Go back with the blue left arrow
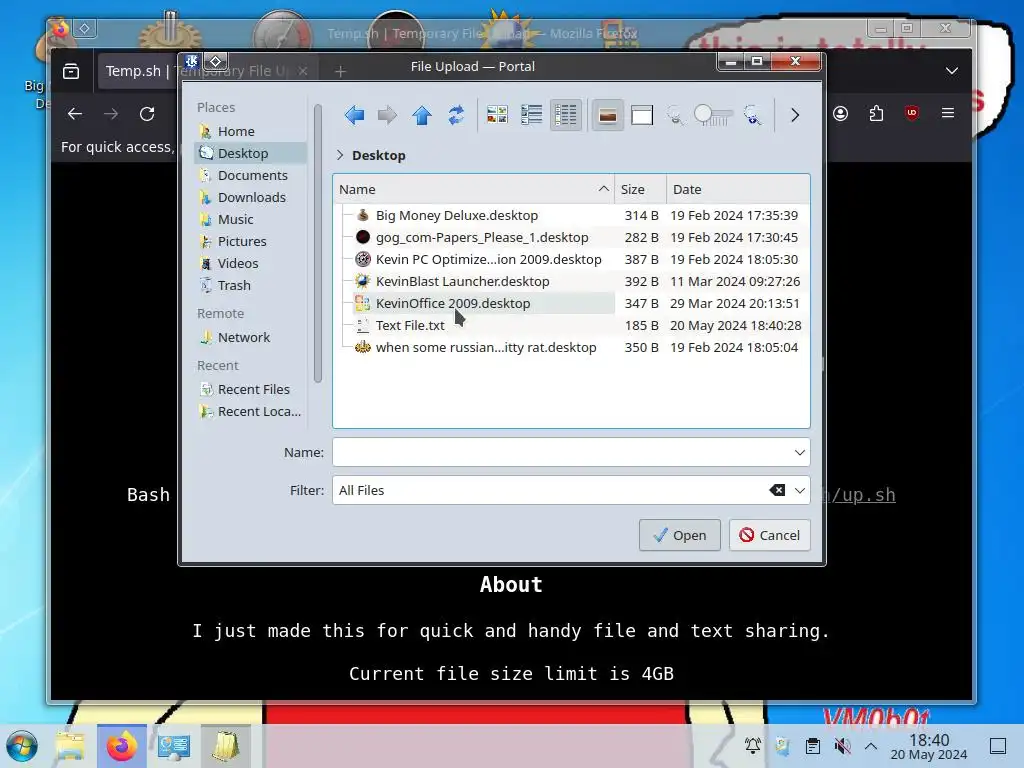Image resolution: width=1024 pixels, height=768 pixels. click(354, 116)
